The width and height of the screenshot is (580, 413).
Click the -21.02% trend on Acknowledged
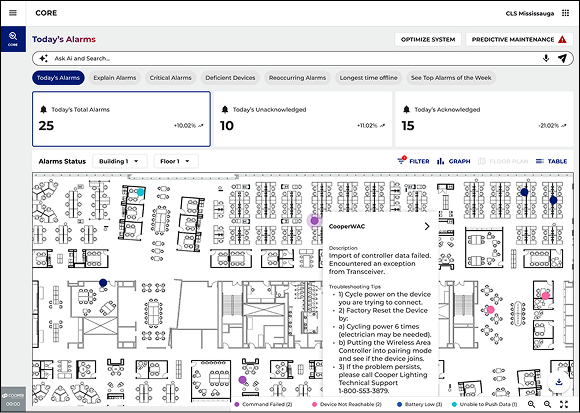[x=552, y=126]
